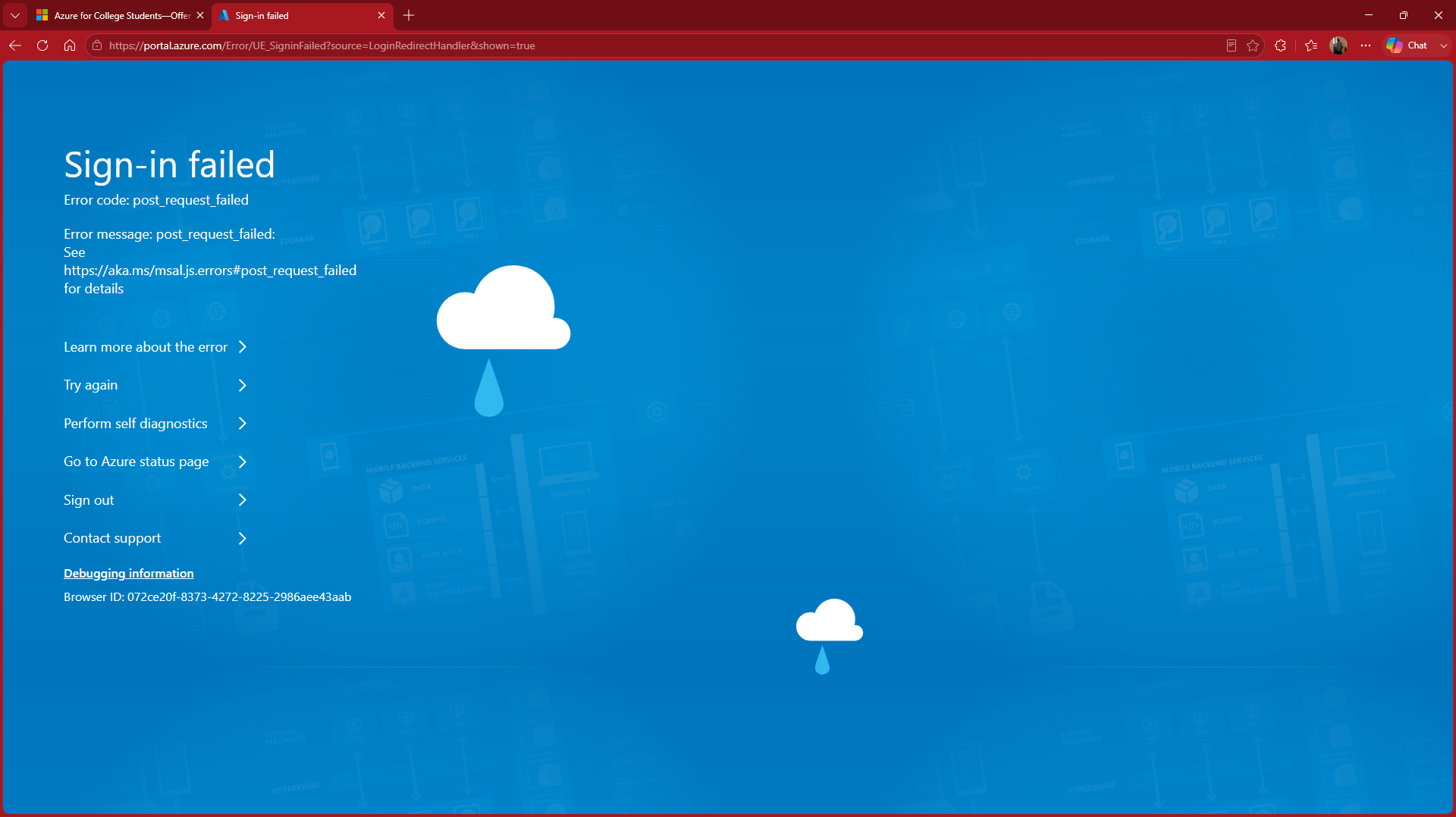Click the address bar URL
The height and width of the screenshot is (817, 1456).
[322, 45]
